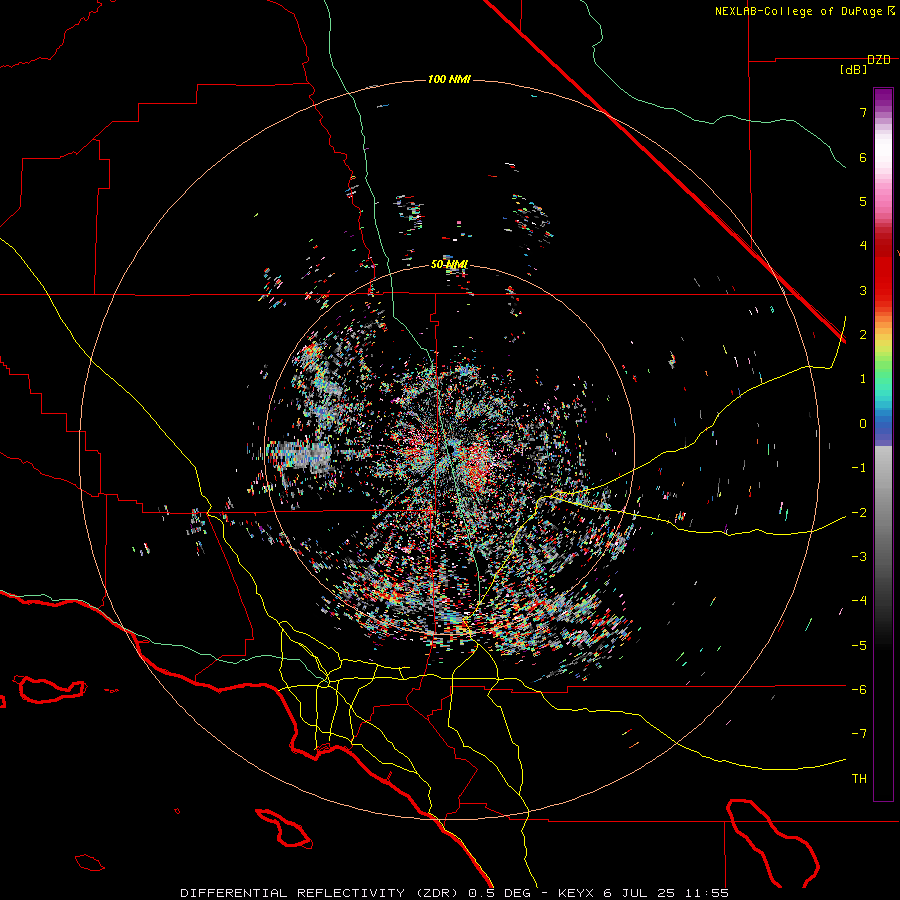This screenshot has height=900, width=900.
Task: Click the 0 value on the dB scale
Action: (x=863, y=424)
